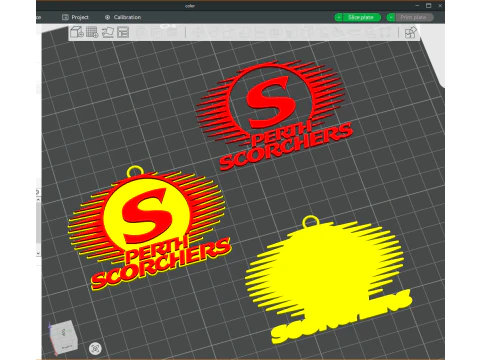Maximize the Bambu Studio window
Image resolution: width=480 pixels, height=360 pixels.
(x=429, y=6)
